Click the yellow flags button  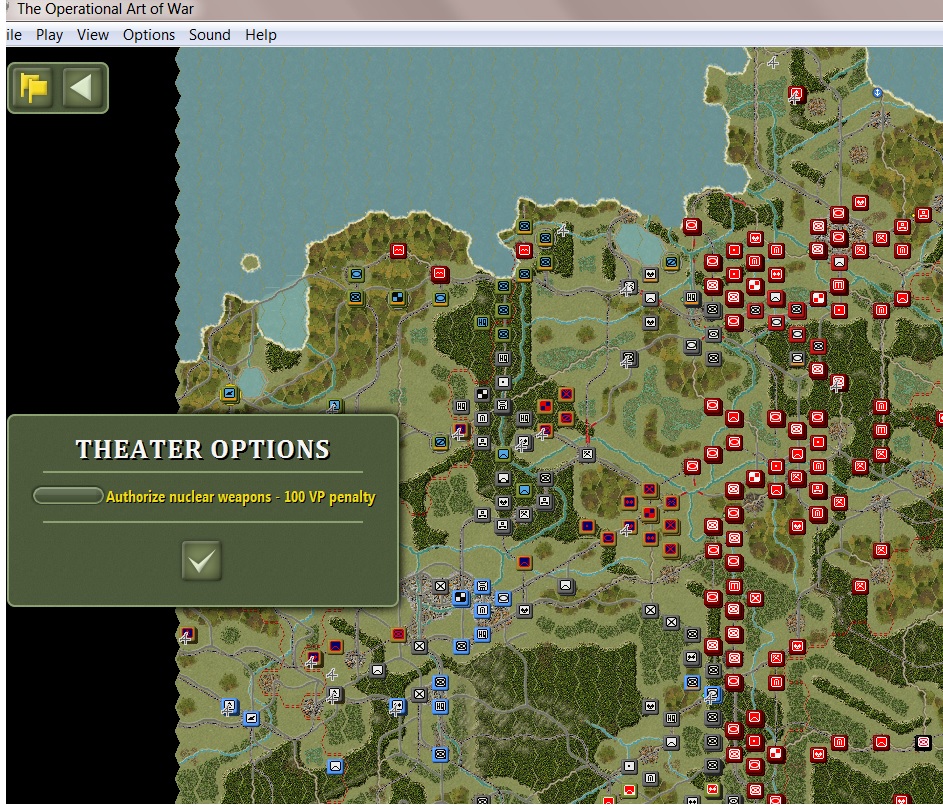(34, 88)
